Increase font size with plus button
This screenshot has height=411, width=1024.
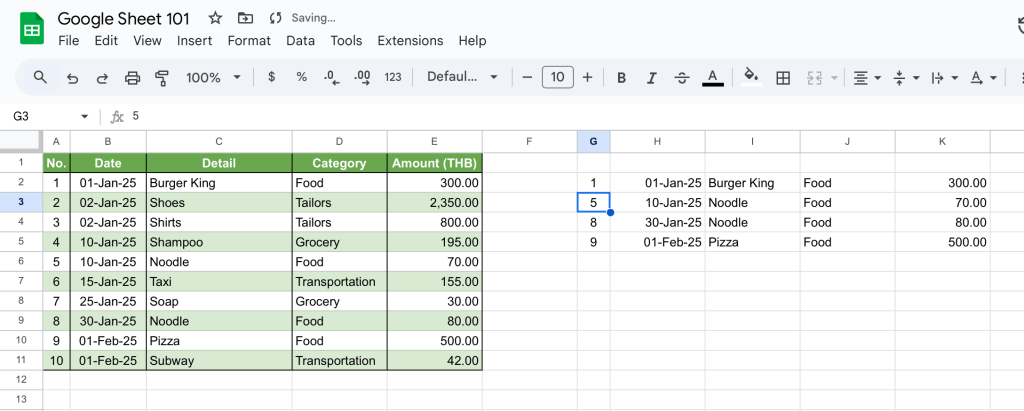click(587, 77)
